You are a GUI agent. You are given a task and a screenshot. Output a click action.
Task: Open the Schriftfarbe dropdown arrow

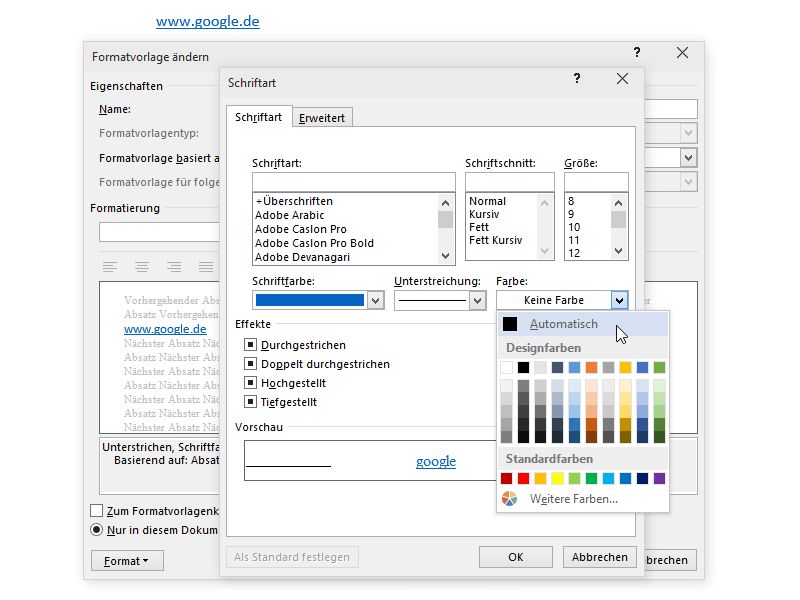376,301
